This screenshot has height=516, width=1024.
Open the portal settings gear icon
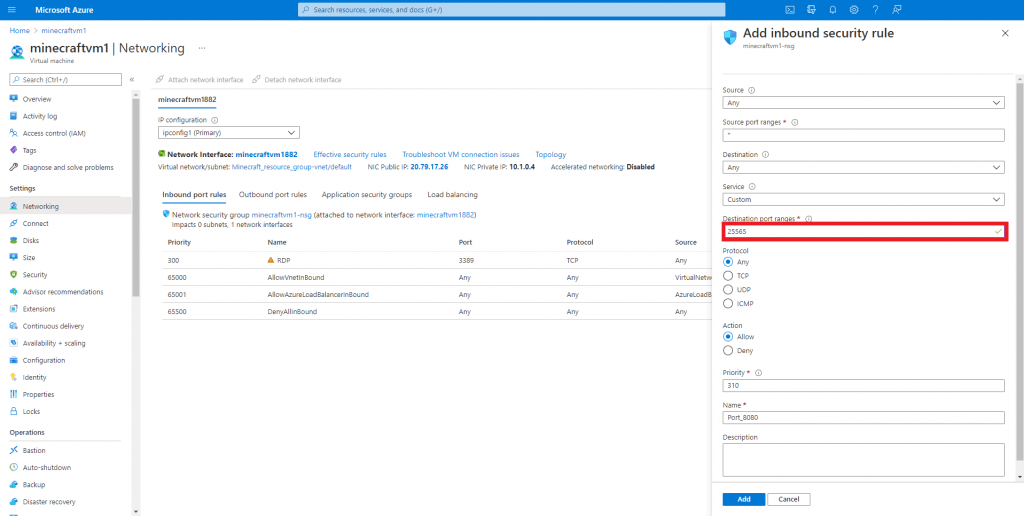854,9
